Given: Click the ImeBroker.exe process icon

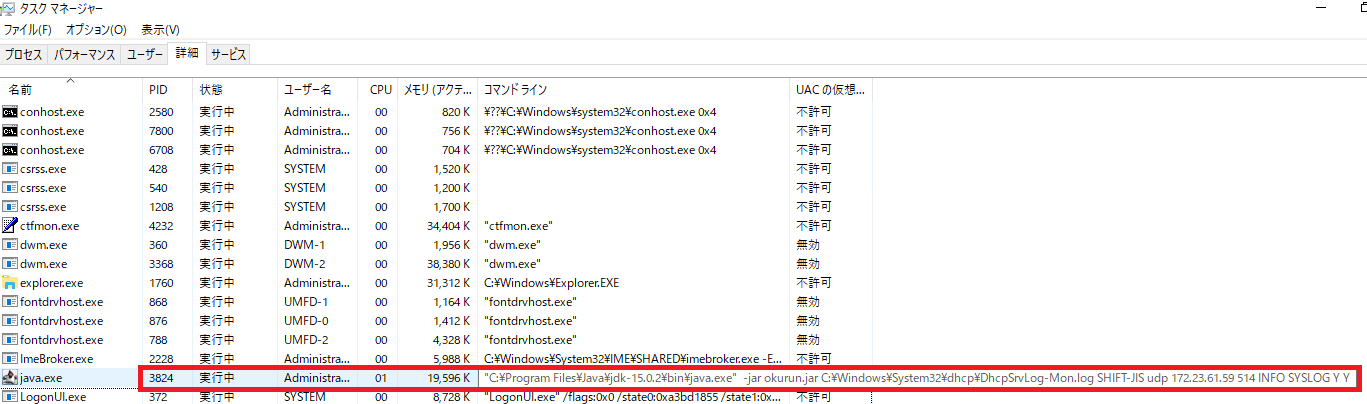Looking at the screenshot, I should tap(10, 359).
